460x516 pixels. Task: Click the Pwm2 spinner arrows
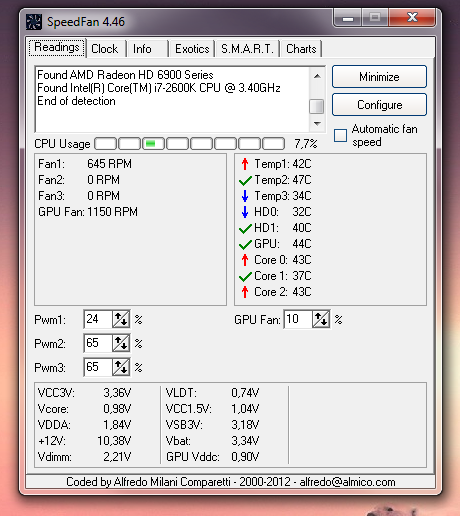(121, 343)
